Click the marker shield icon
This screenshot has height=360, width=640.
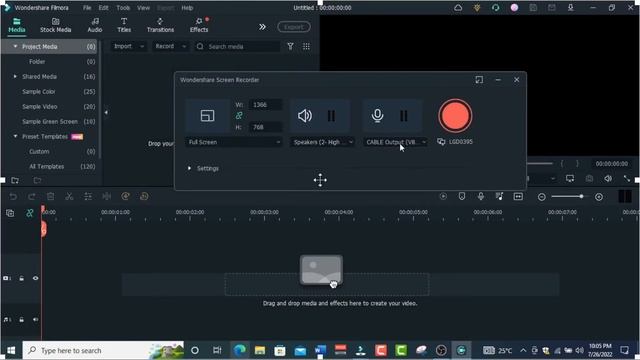(x=462, y=196)
